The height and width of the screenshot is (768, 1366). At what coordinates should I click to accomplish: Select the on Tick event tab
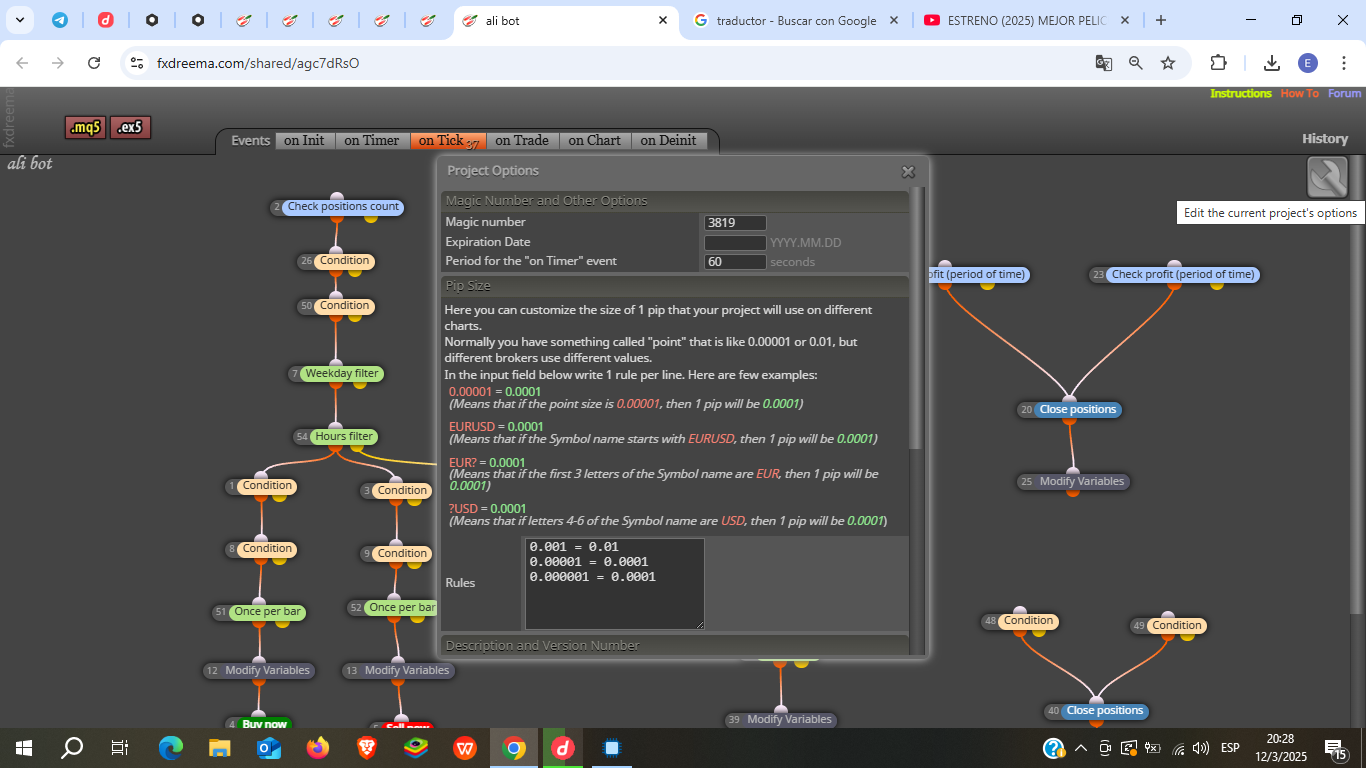pos(448,141)
